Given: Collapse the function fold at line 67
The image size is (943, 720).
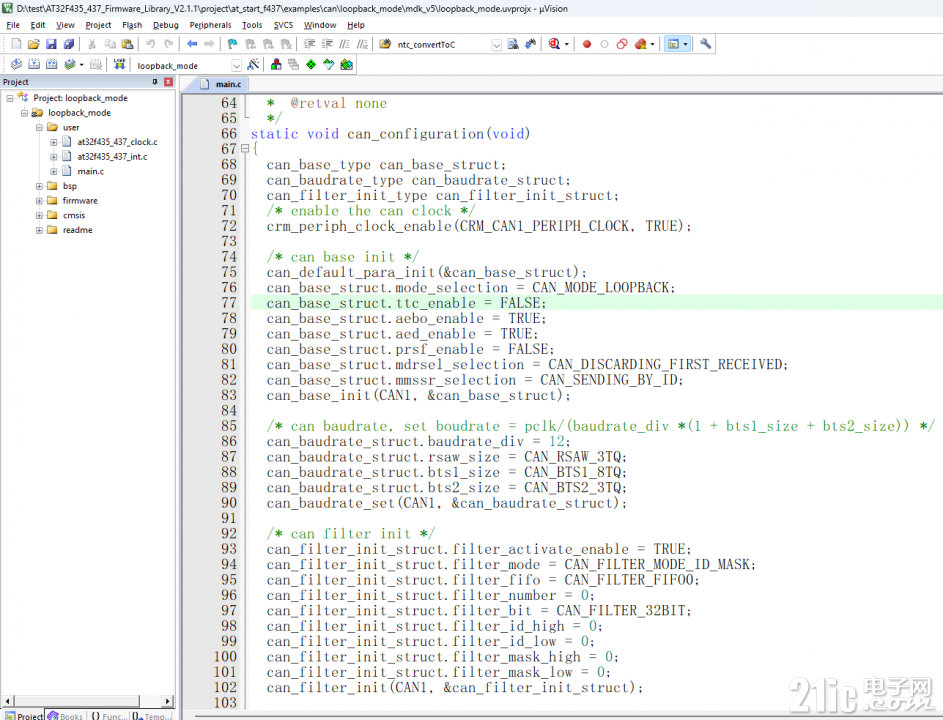Looking at the screenshot, I should pos(245,149).
